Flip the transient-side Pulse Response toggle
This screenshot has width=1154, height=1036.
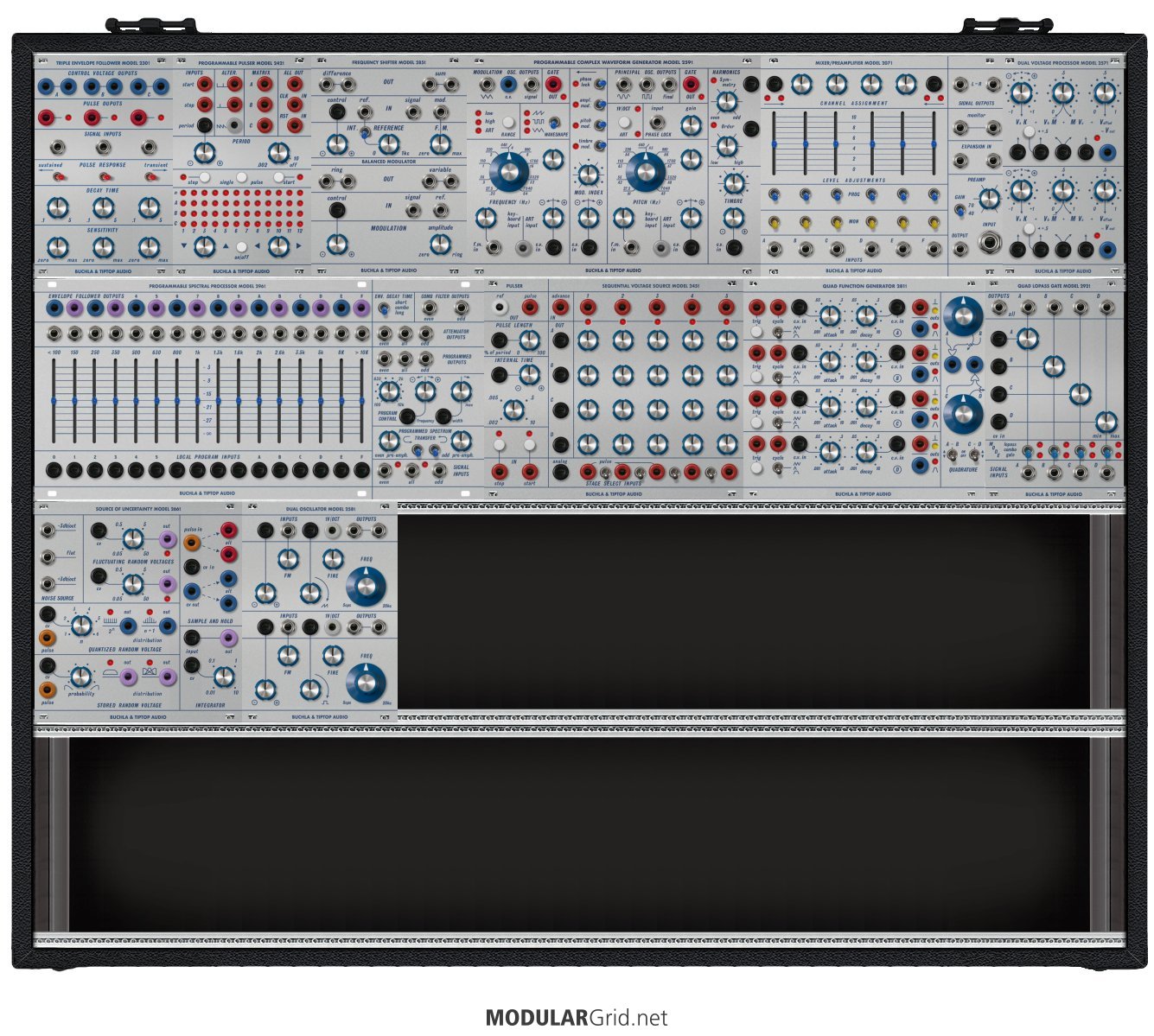click(x=149, y=176)
